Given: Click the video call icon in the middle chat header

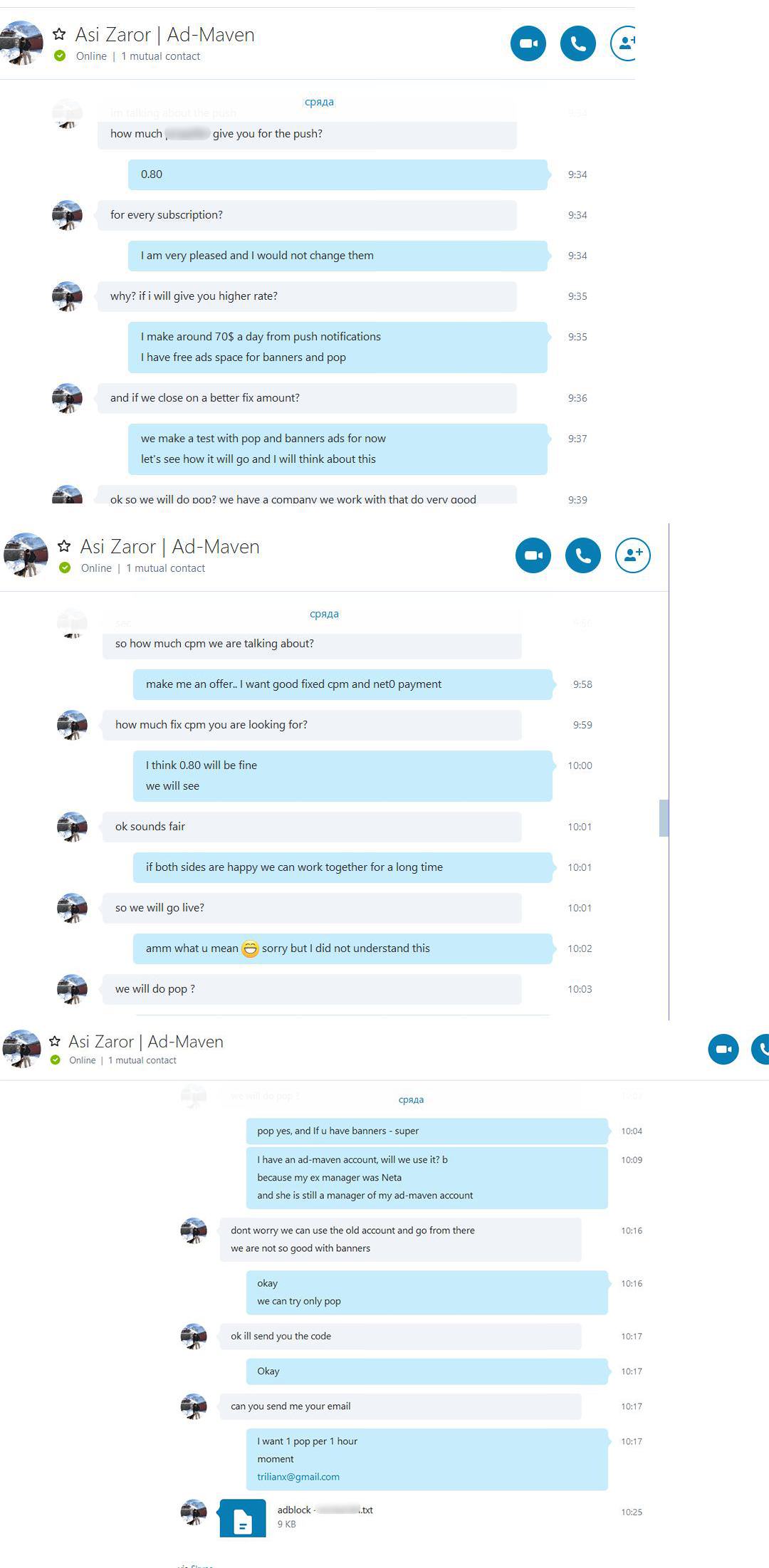Looking at the screenshot, I should [533, 555].
